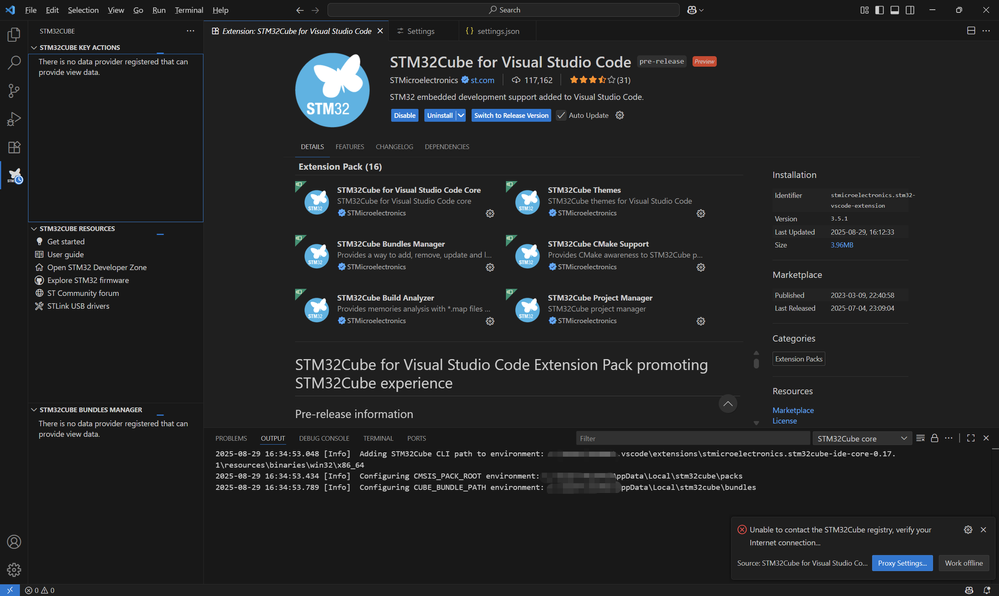Image resolution: width=999 pixels, height=596 pixels.
Task: Open gear for STM32Cube Build Analyzer
Action: 490,321
